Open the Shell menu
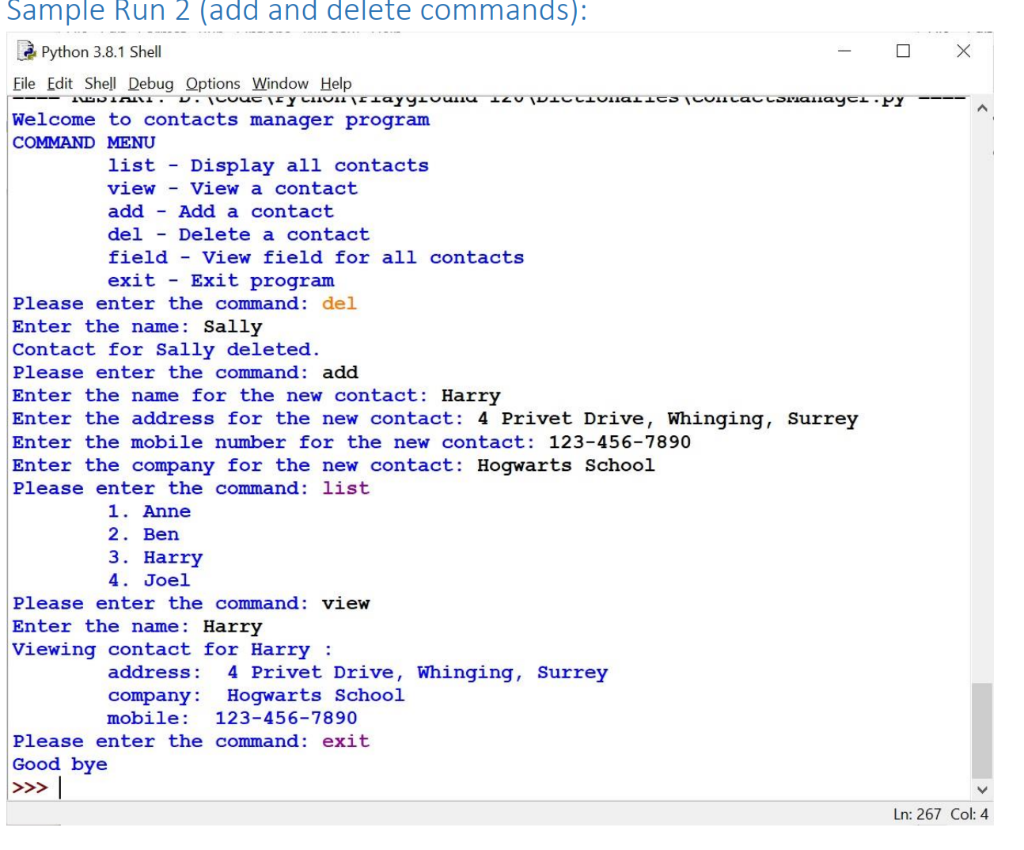This screenshot has height=850, width=1024. (x=102, y=84)
